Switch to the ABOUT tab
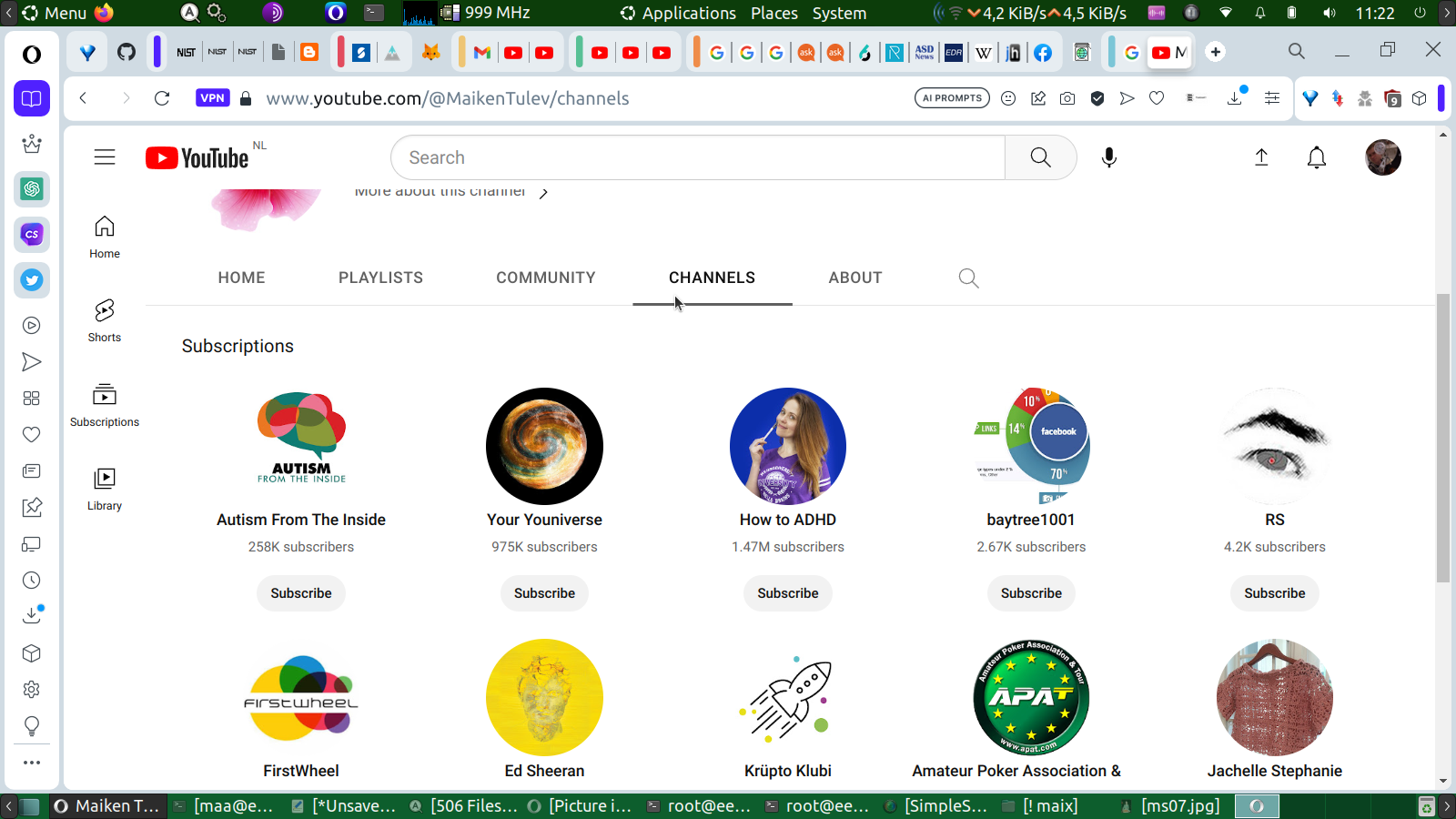 pyautogui.click(x=855, y=278)
